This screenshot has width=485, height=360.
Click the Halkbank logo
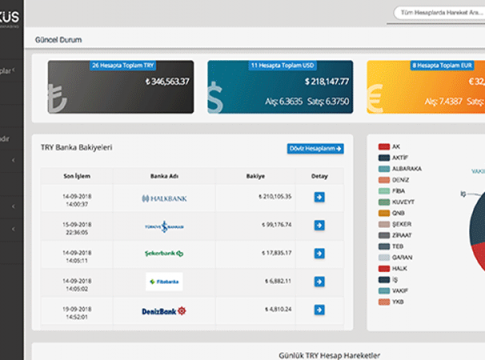164,199
